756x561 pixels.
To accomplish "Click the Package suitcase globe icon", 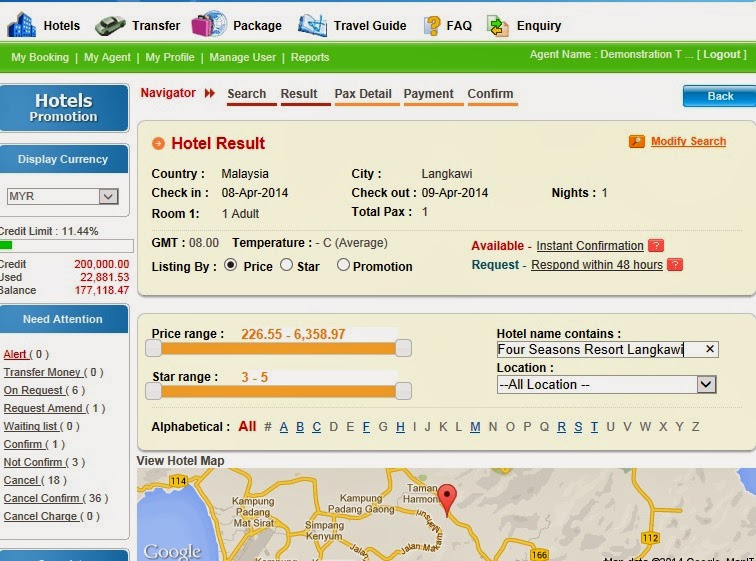I will [209, 24].
